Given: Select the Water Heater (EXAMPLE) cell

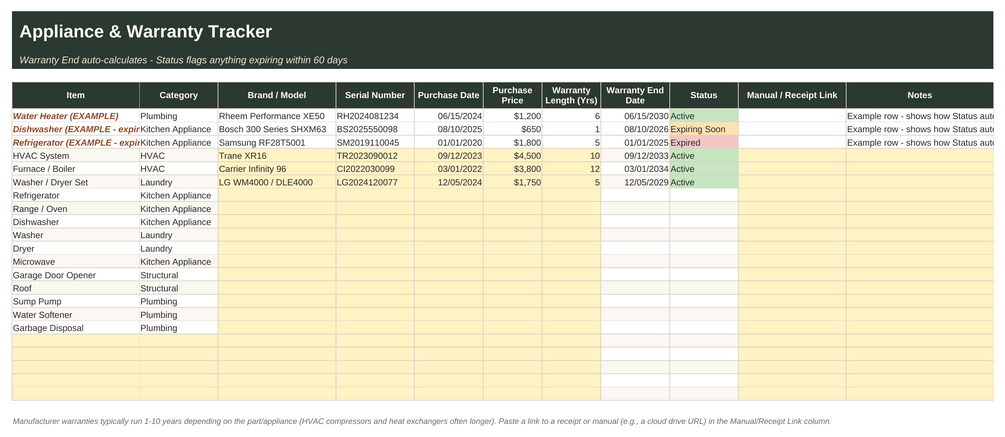Looking at the screenshot, I should (x=76, y=116).
